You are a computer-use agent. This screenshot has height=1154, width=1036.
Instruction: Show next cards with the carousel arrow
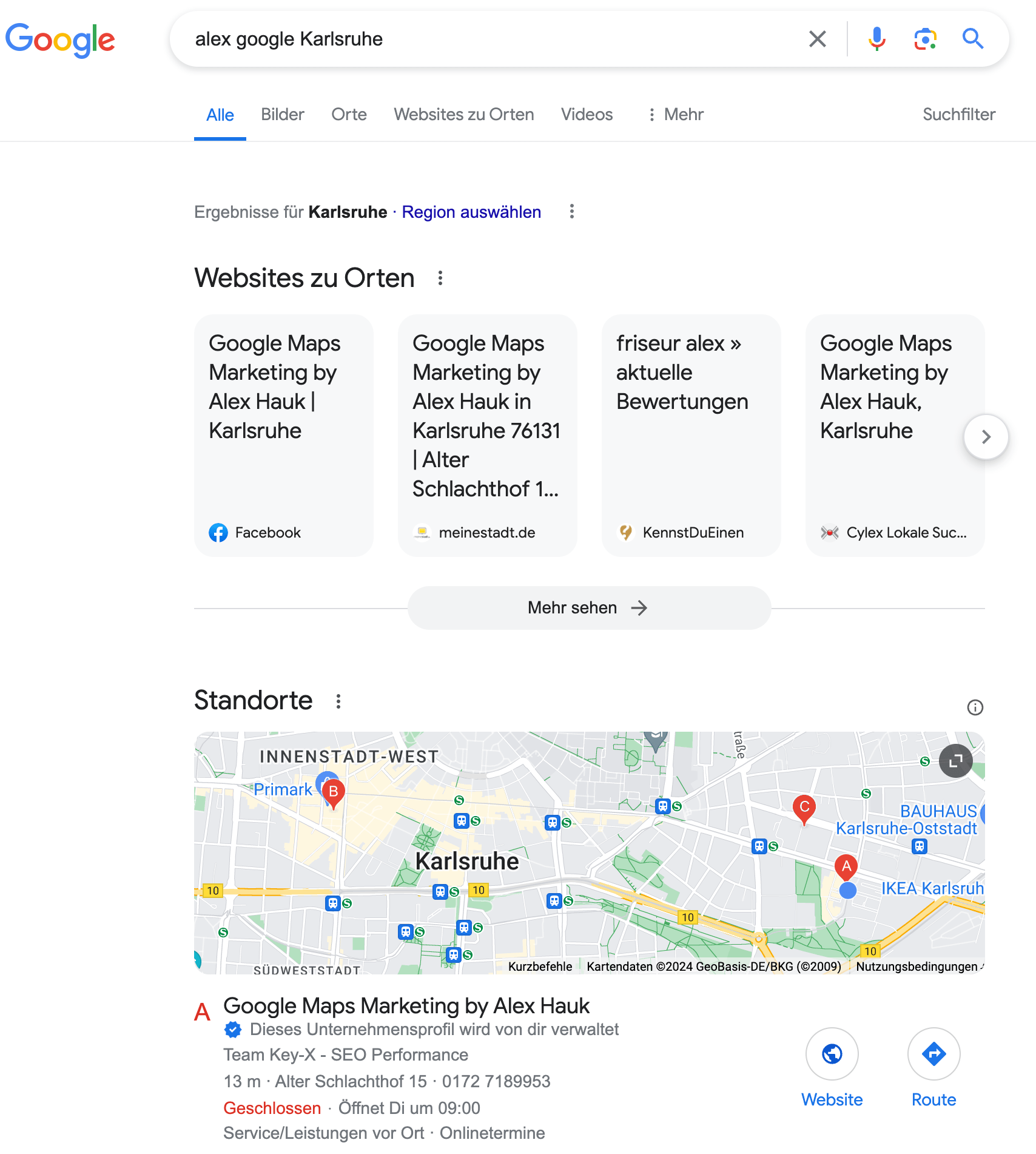(986, 437)
